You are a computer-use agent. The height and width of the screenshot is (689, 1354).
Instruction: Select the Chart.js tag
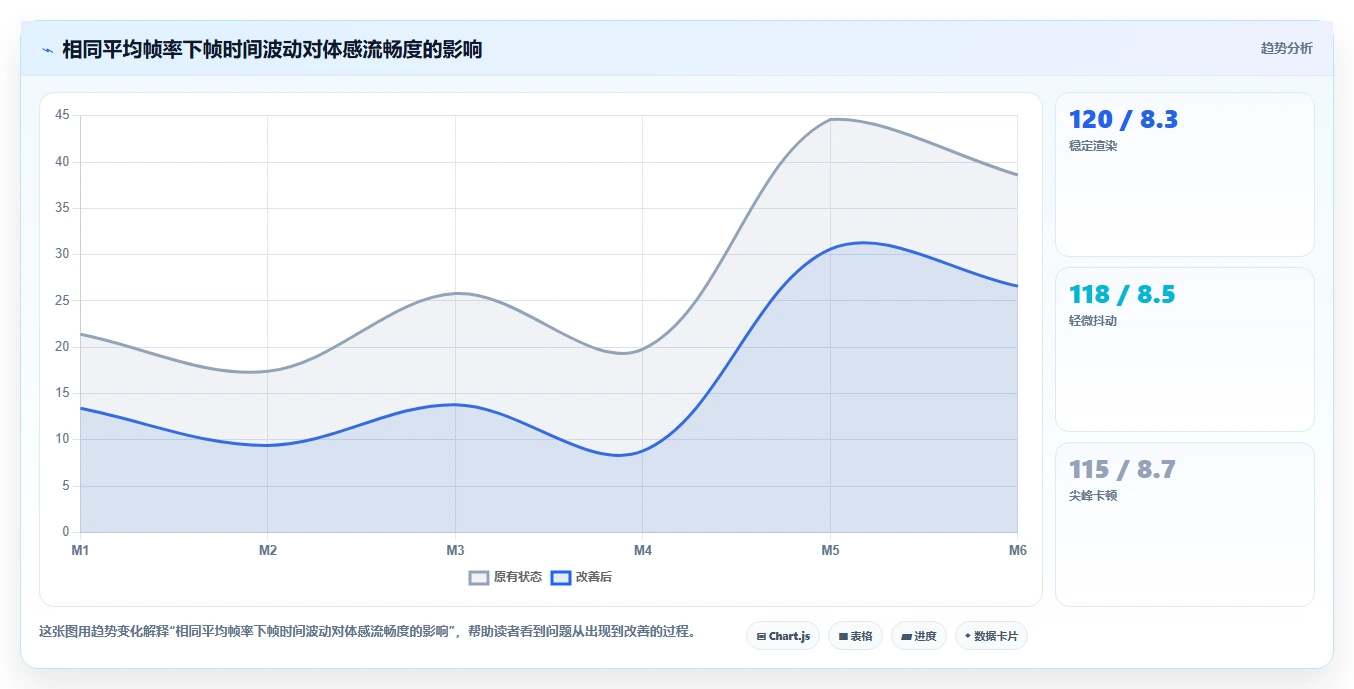783,636
